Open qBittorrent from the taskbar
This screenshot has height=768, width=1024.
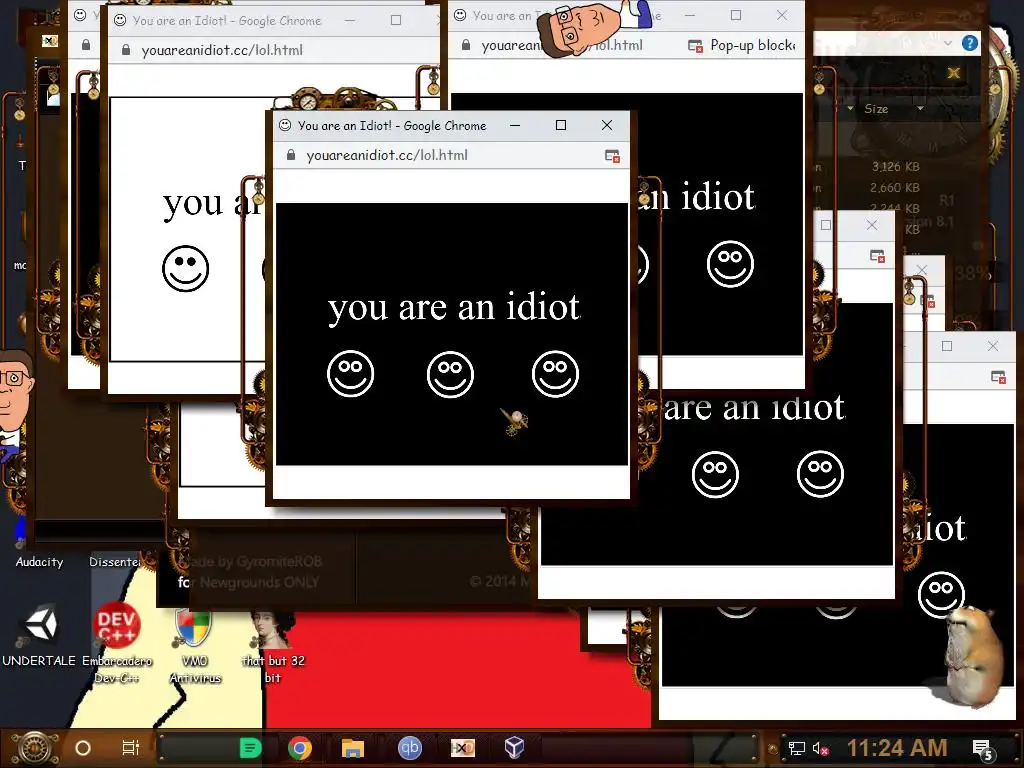(410, 748)
